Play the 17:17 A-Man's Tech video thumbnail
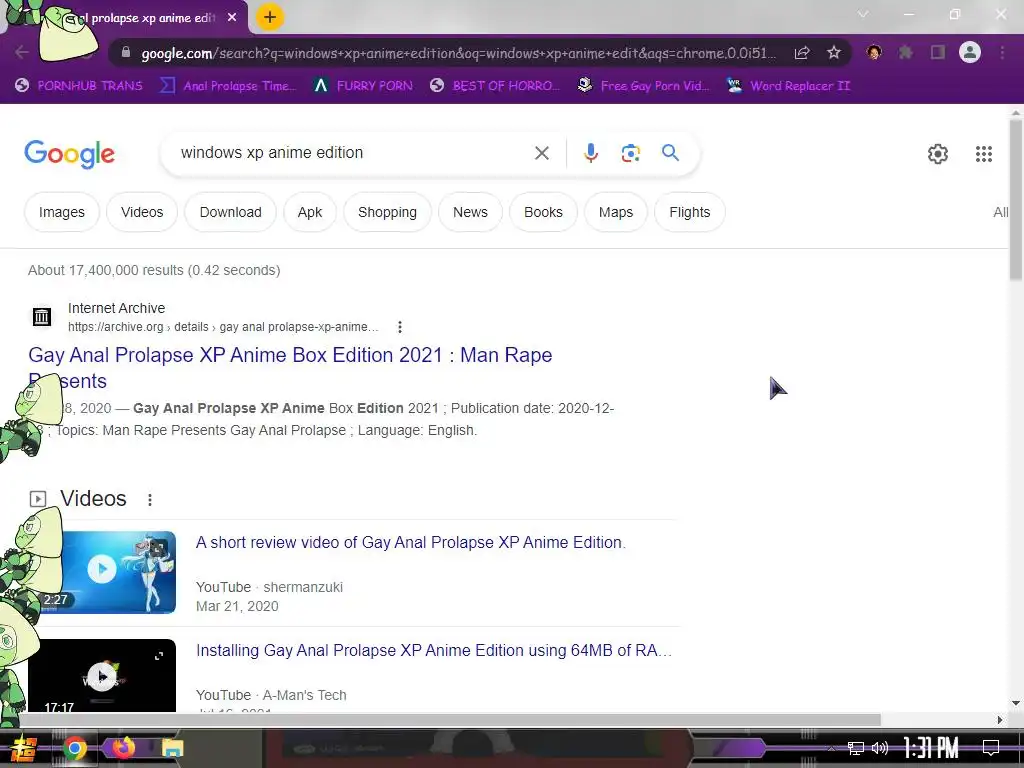Screen dimensions: 1024x768 coord(102,675)
